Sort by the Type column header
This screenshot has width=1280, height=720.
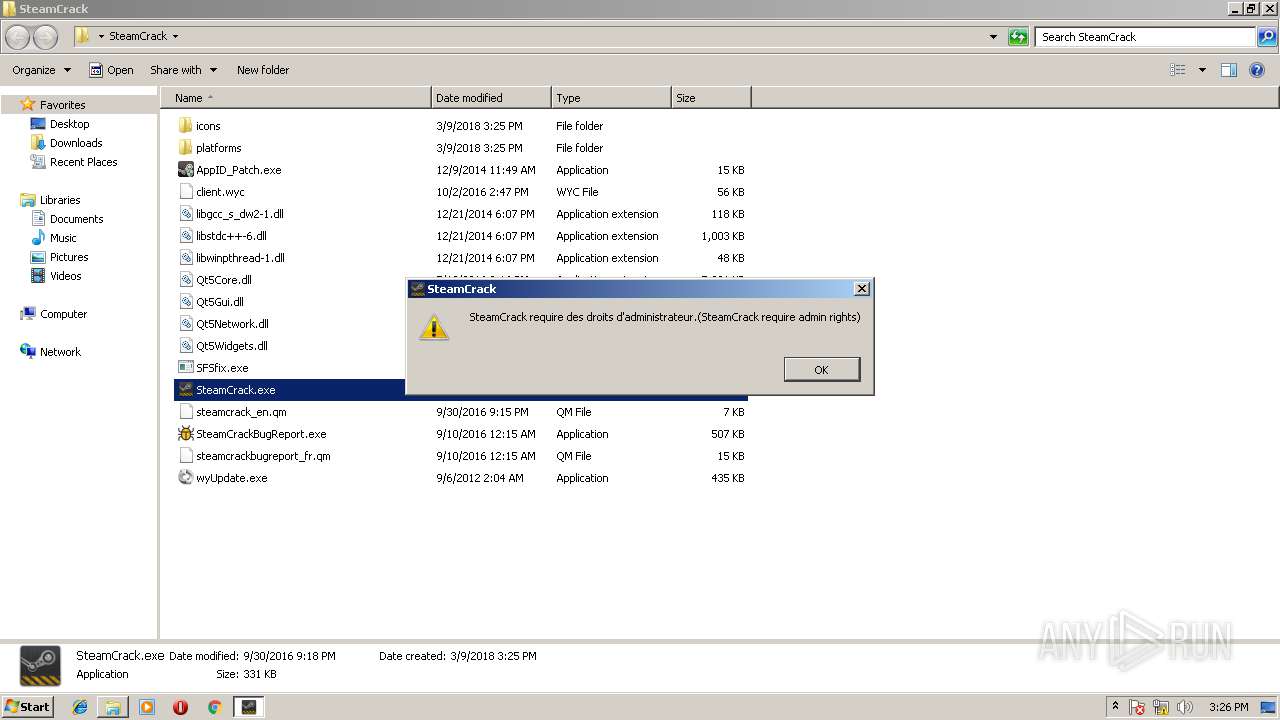click(611, 98)
